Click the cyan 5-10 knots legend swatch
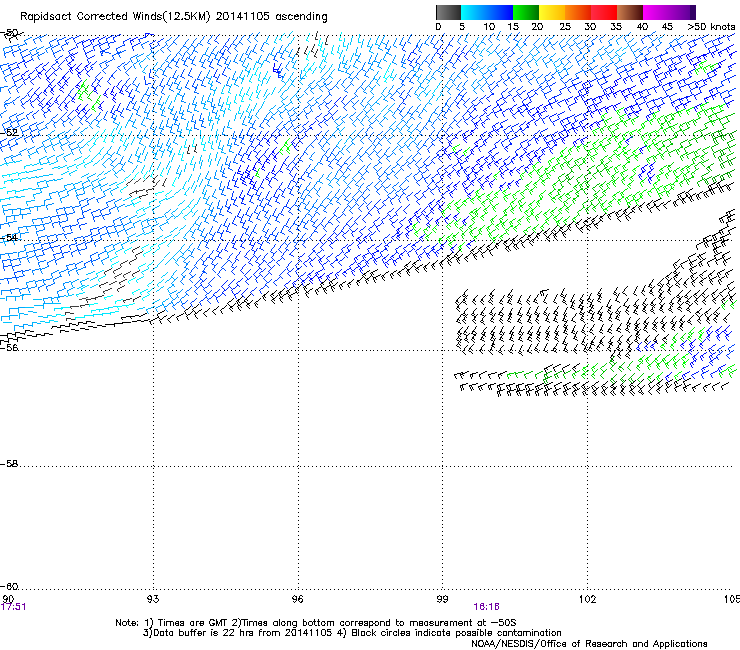 pyautogui.click(x=474, y=12)
